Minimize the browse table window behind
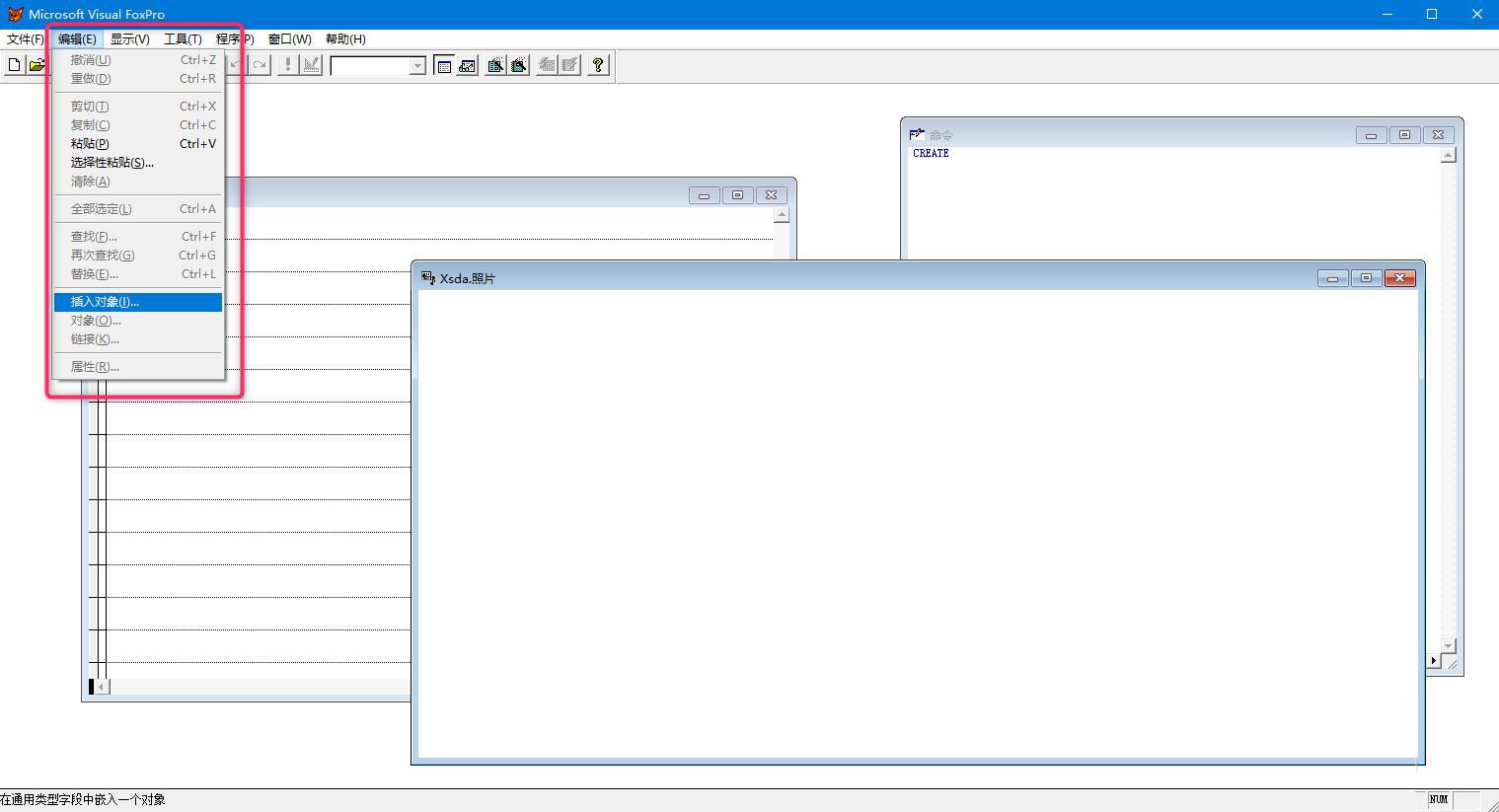 704,195
